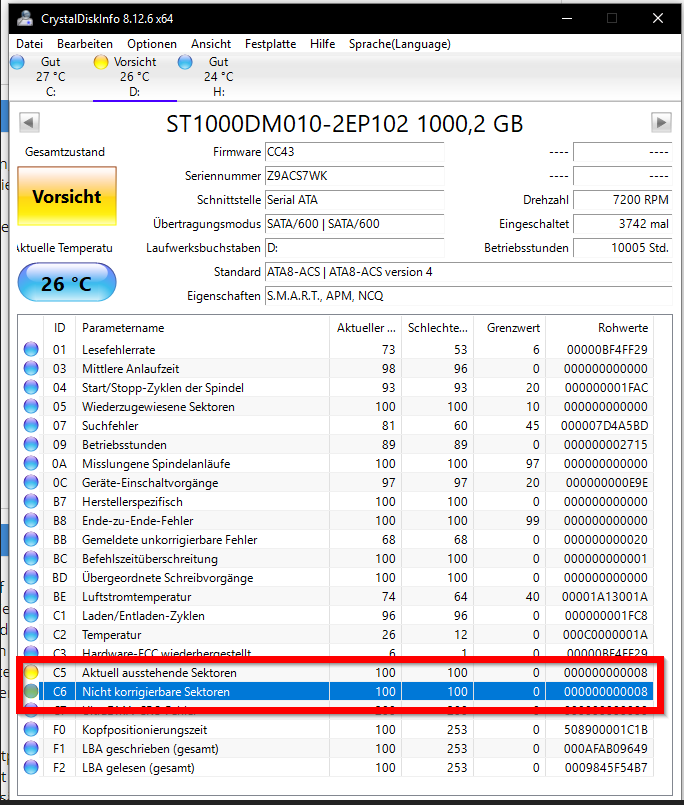Click raw value 000AFAB09649 of LBA geschrieben
The image size is (684, 805).
coord(606,749)
